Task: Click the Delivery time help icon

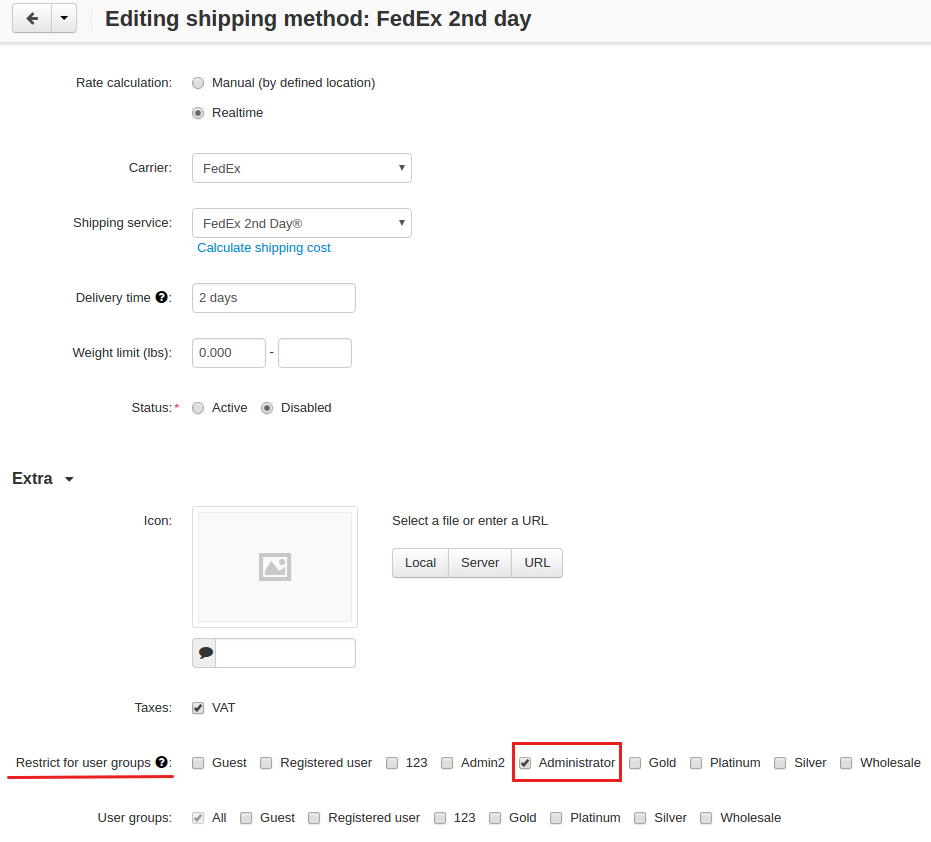Action: point(162,297)
